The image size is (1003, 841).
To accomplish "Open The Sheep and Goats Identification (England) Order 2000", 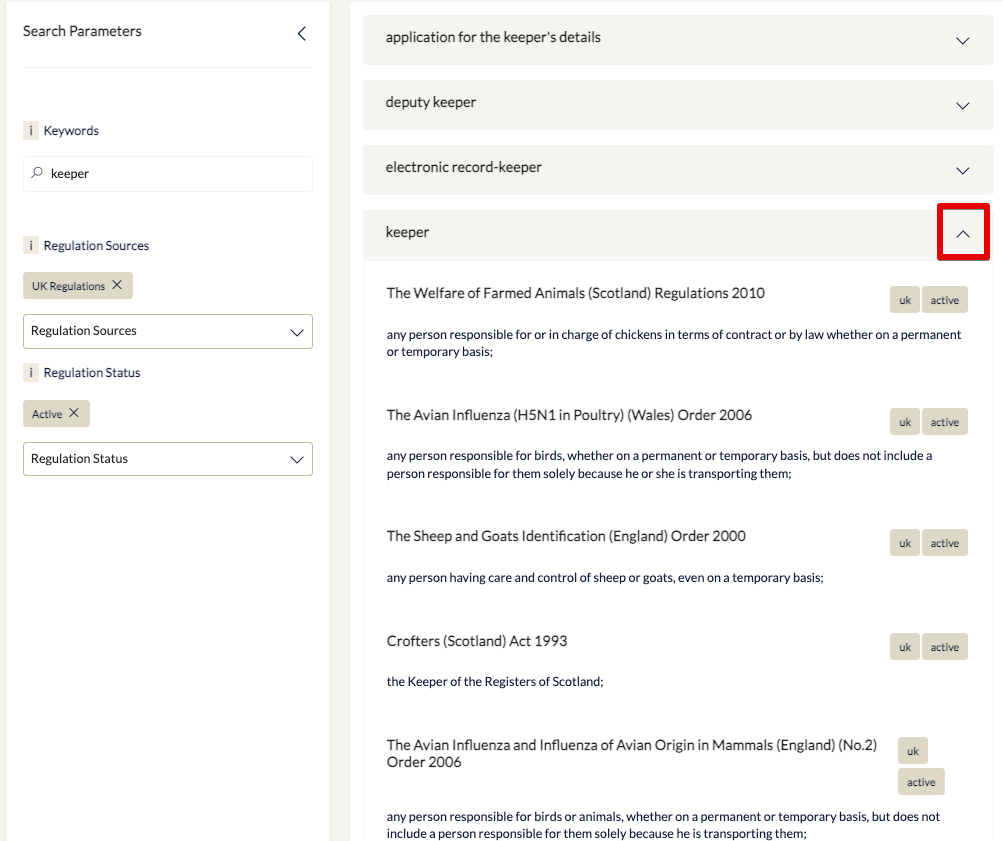I will (x=566, y=536).
